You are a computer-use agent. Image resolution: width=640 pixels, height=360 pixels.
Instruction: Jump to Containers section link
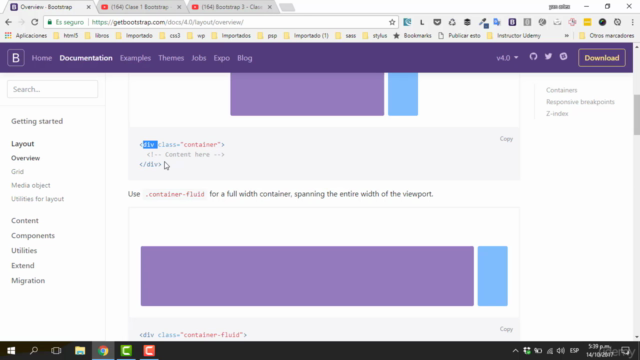click(x=562, y=90)
